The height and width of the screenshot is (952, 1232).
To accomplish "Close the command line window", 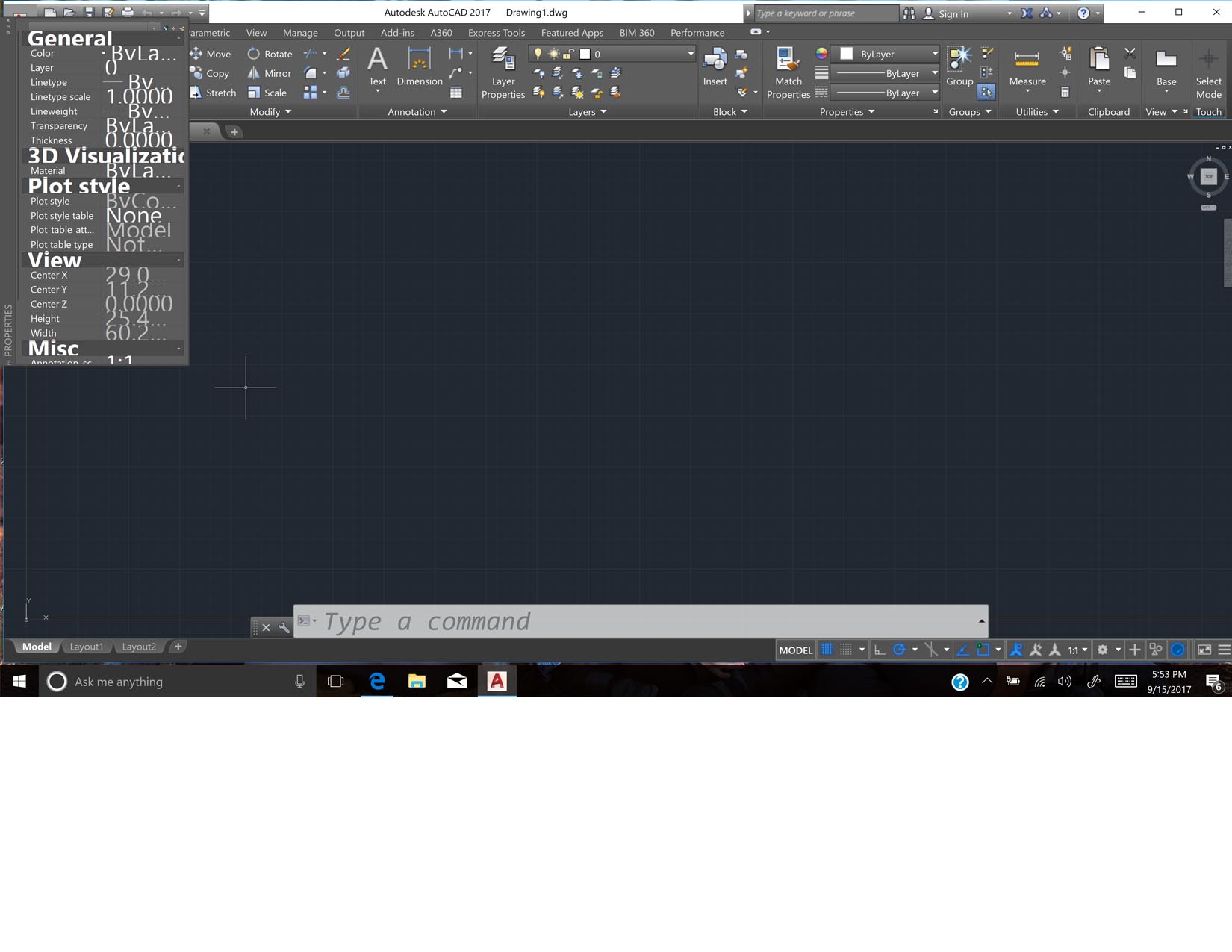I will pyautogui.click(x=266, y=627).
